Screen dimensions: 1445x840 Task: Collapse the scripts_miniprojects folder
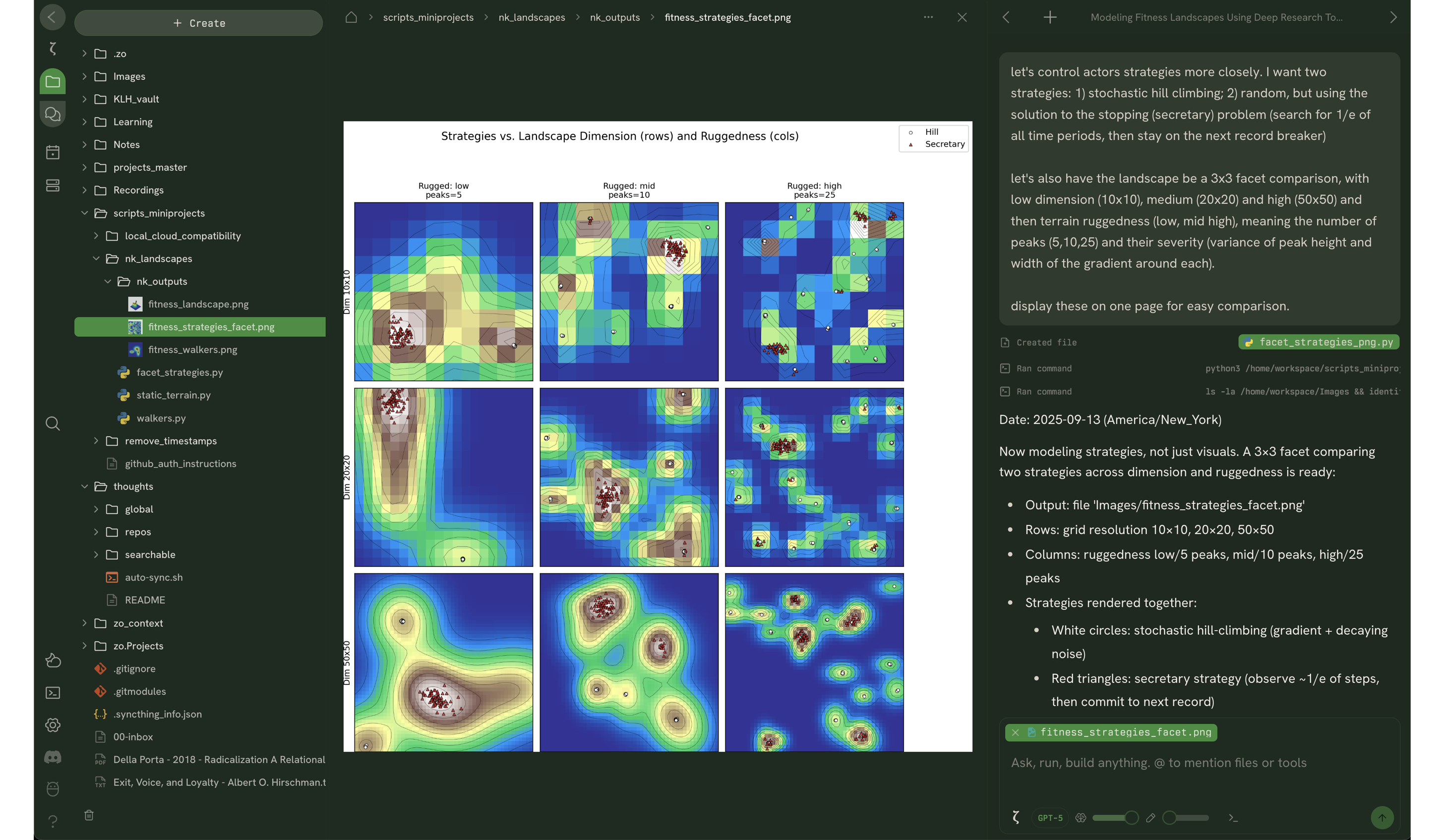[x=84, y=213]
